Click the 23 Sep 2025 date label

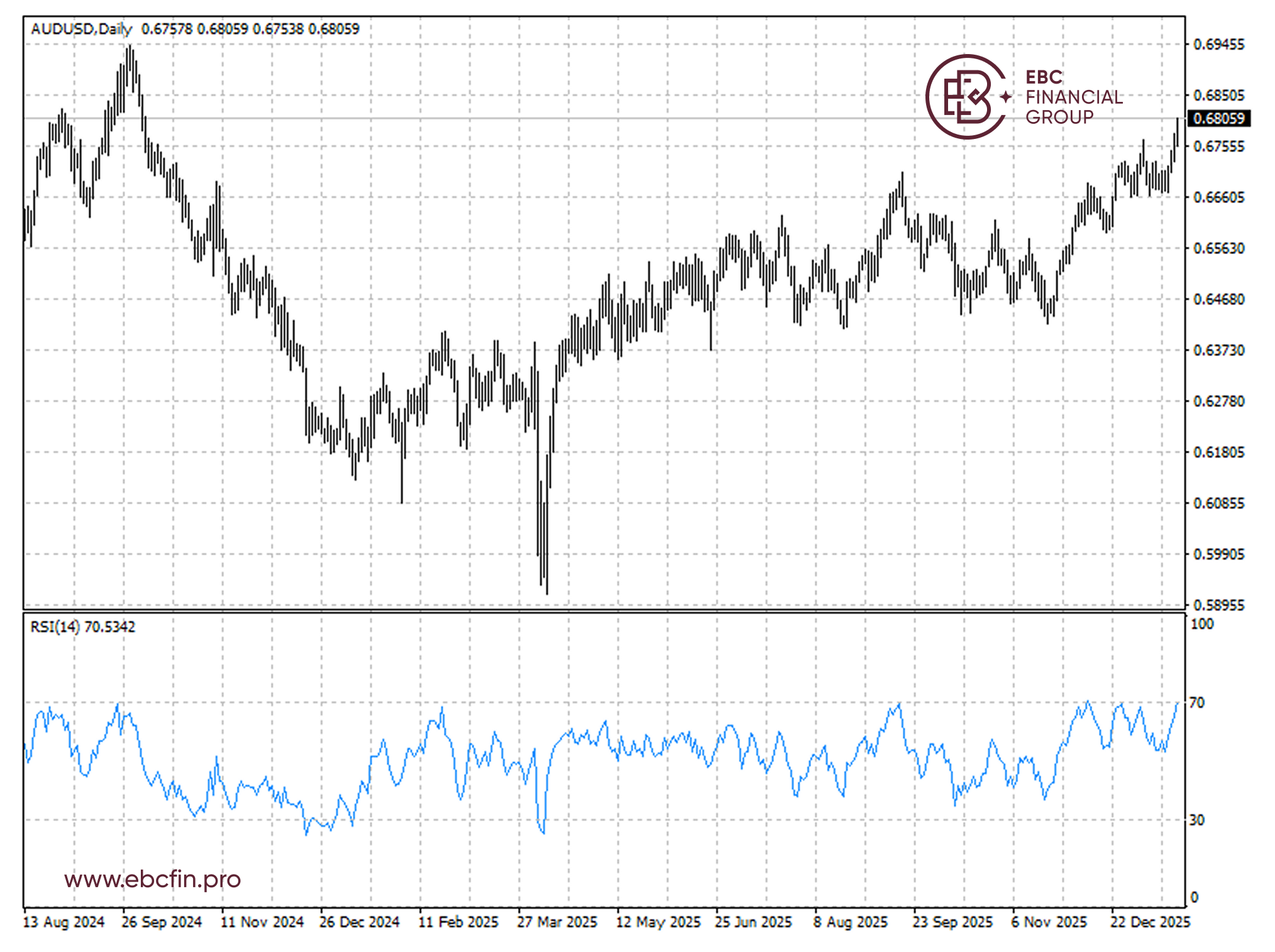pos(952,922)
